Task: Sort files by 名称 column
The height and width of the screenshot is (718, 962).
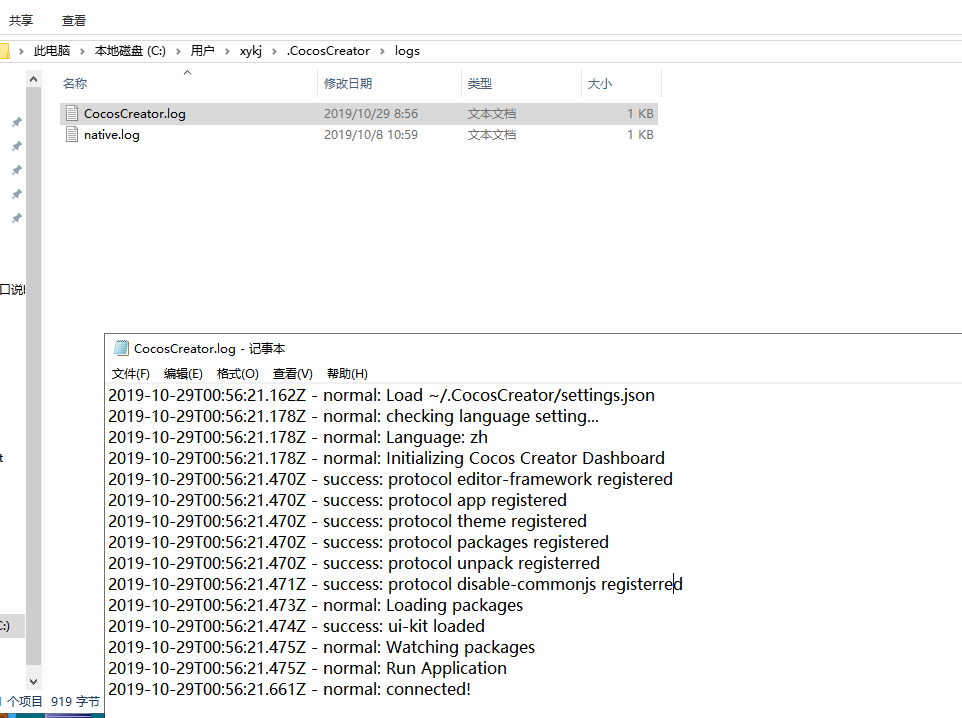Action: click(x=75, y=83)
